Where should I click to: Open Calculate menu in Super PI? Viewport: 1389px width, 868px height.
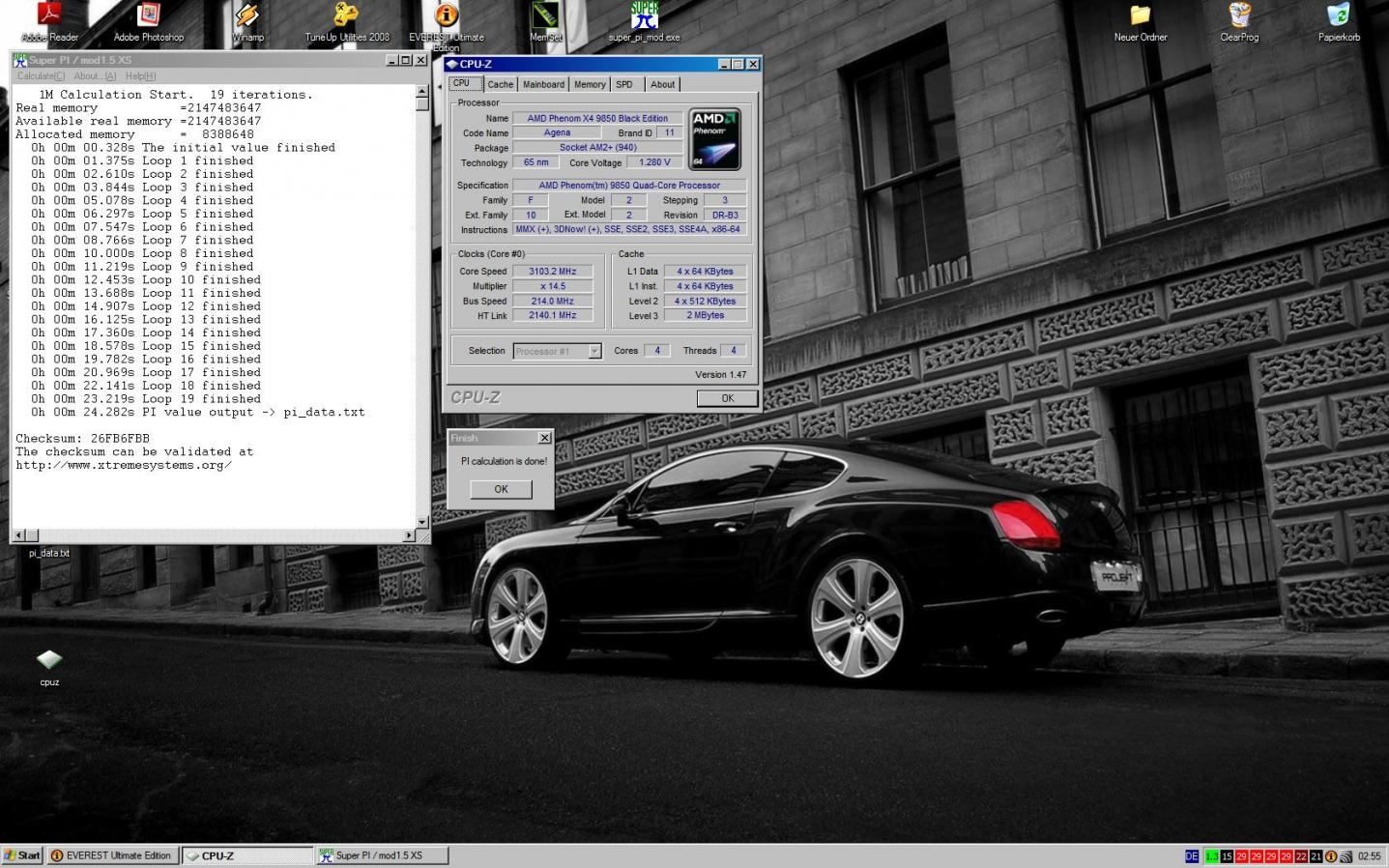click(42, 75)
